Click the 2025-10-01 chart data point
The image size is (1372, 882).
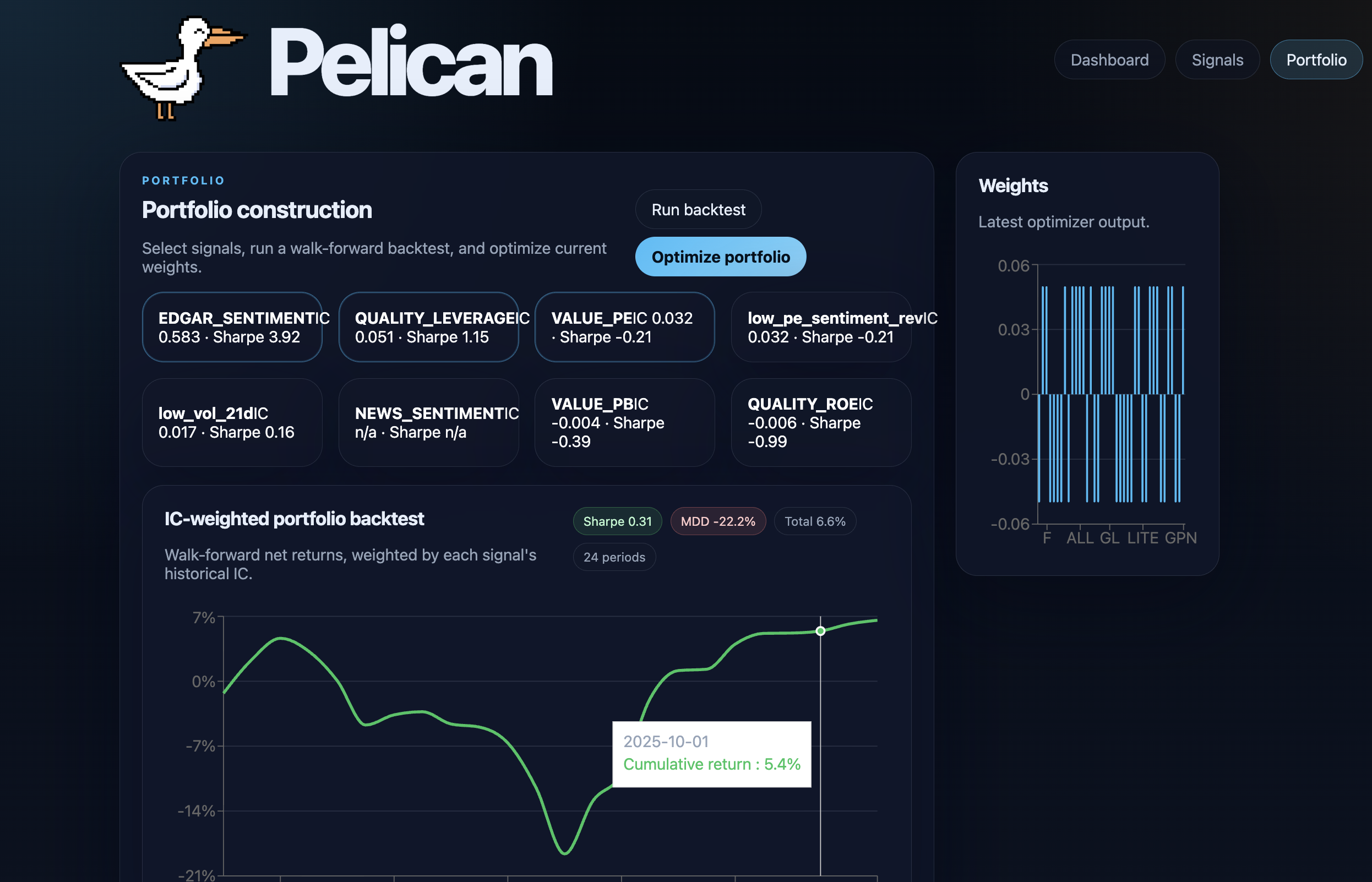820,631
